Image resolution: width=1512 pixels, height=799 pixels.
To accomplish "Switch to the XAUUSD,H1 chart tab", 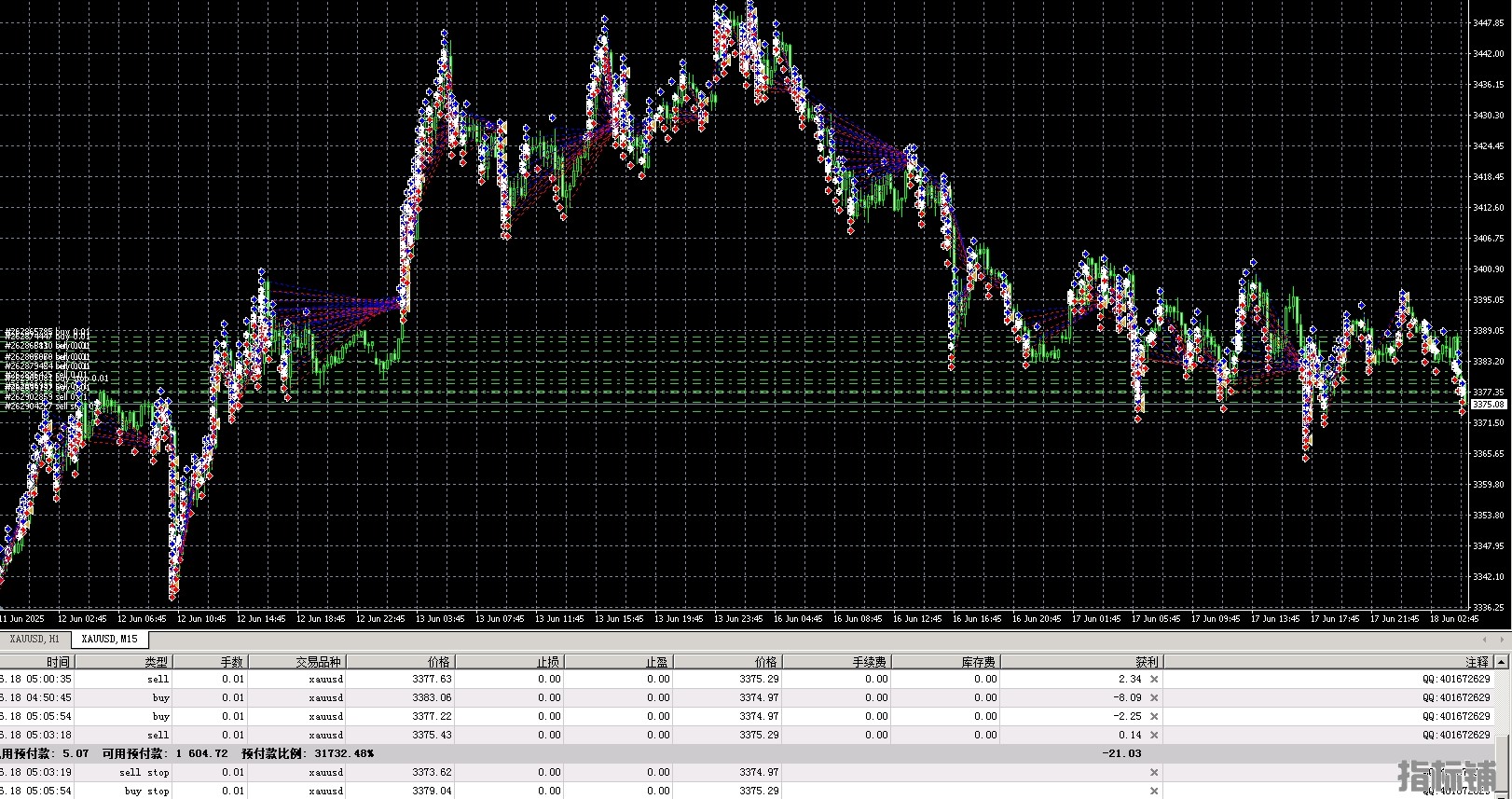I will click(34, 639).
